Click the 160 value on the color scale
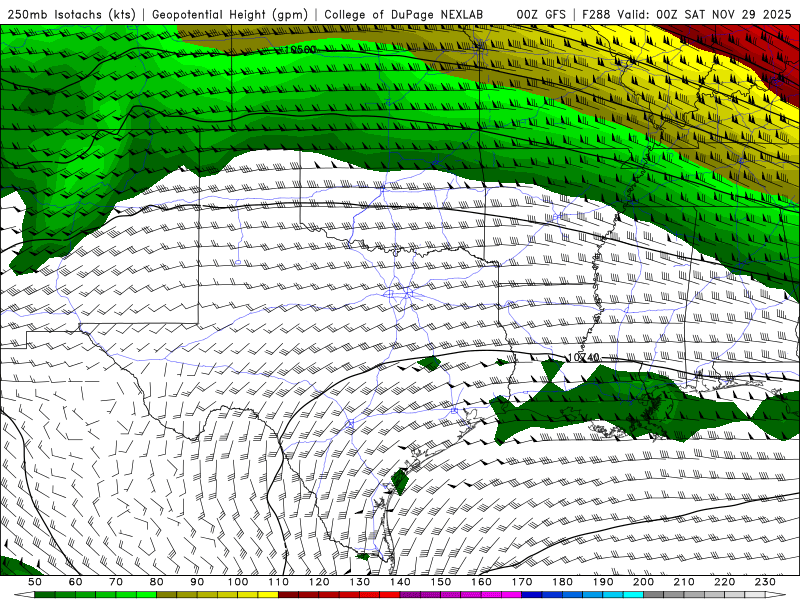Viewport: 800px width, 600px height. point(481,582)
